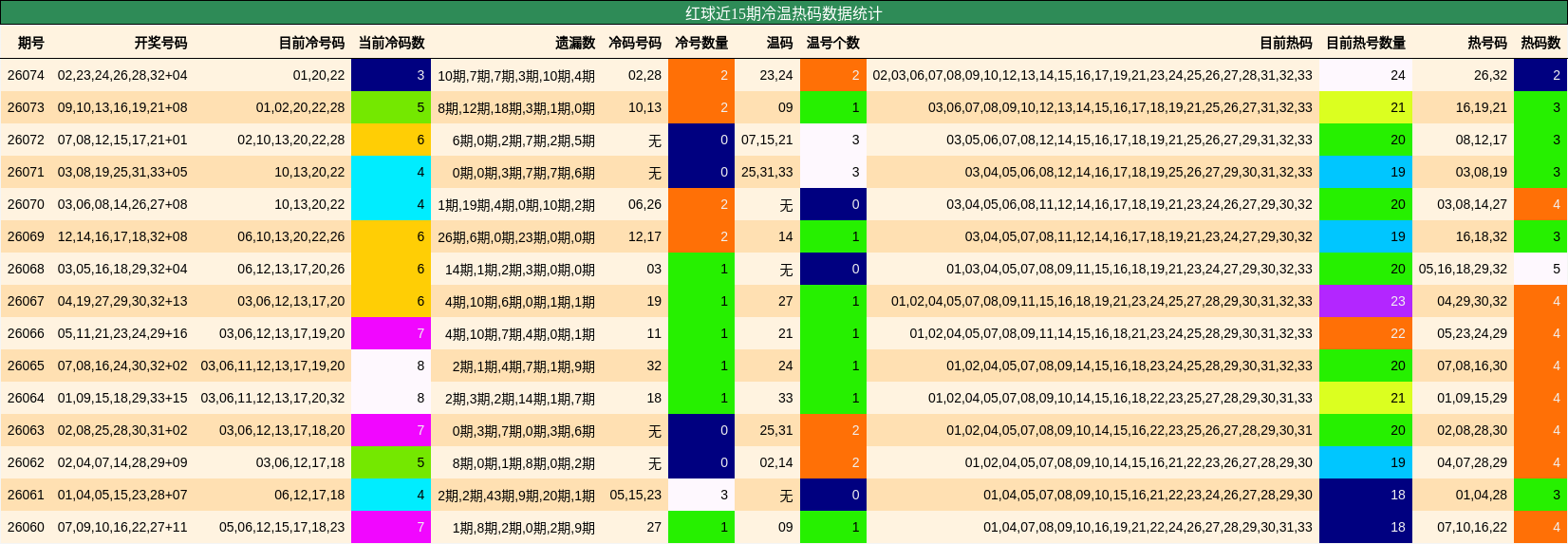Select period number 26060

pyautogui.click(x=26, y=527)
